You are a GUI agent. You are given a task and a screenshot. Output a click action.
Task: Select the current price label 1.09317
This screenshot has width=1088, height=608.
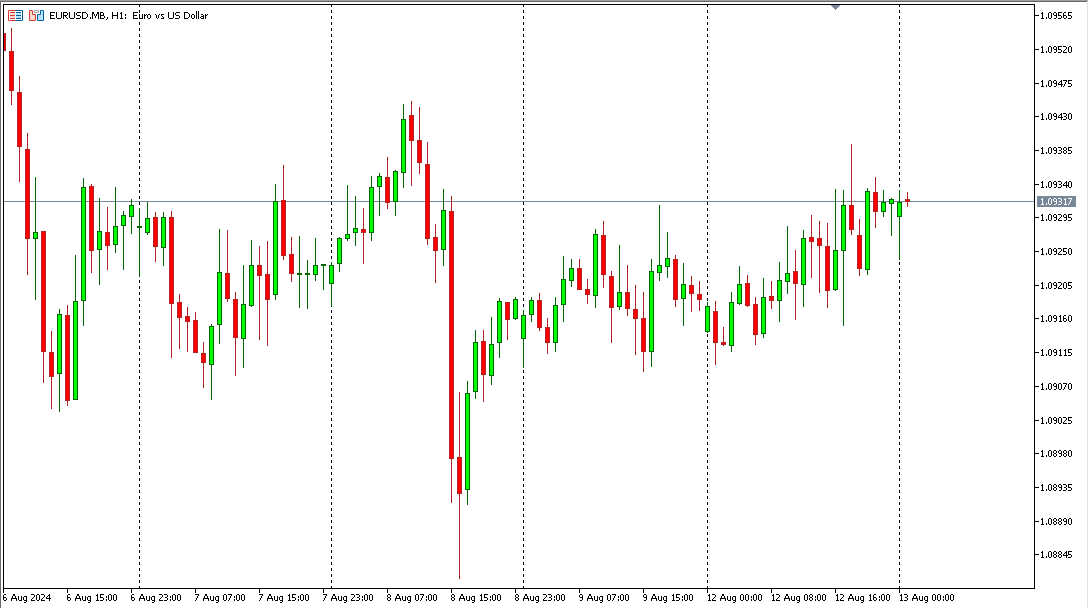(x=1056, y=201)
